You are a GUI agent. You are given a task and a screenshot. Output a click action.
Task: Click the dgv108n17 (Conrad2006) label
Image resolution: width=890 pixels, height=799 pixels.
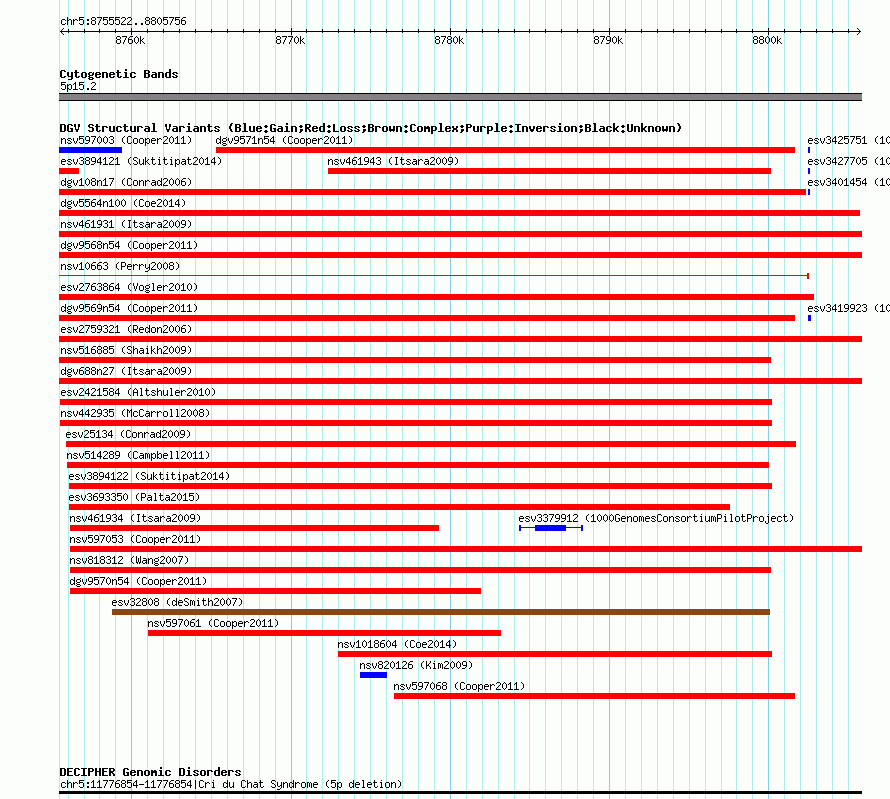pos(126,182)
